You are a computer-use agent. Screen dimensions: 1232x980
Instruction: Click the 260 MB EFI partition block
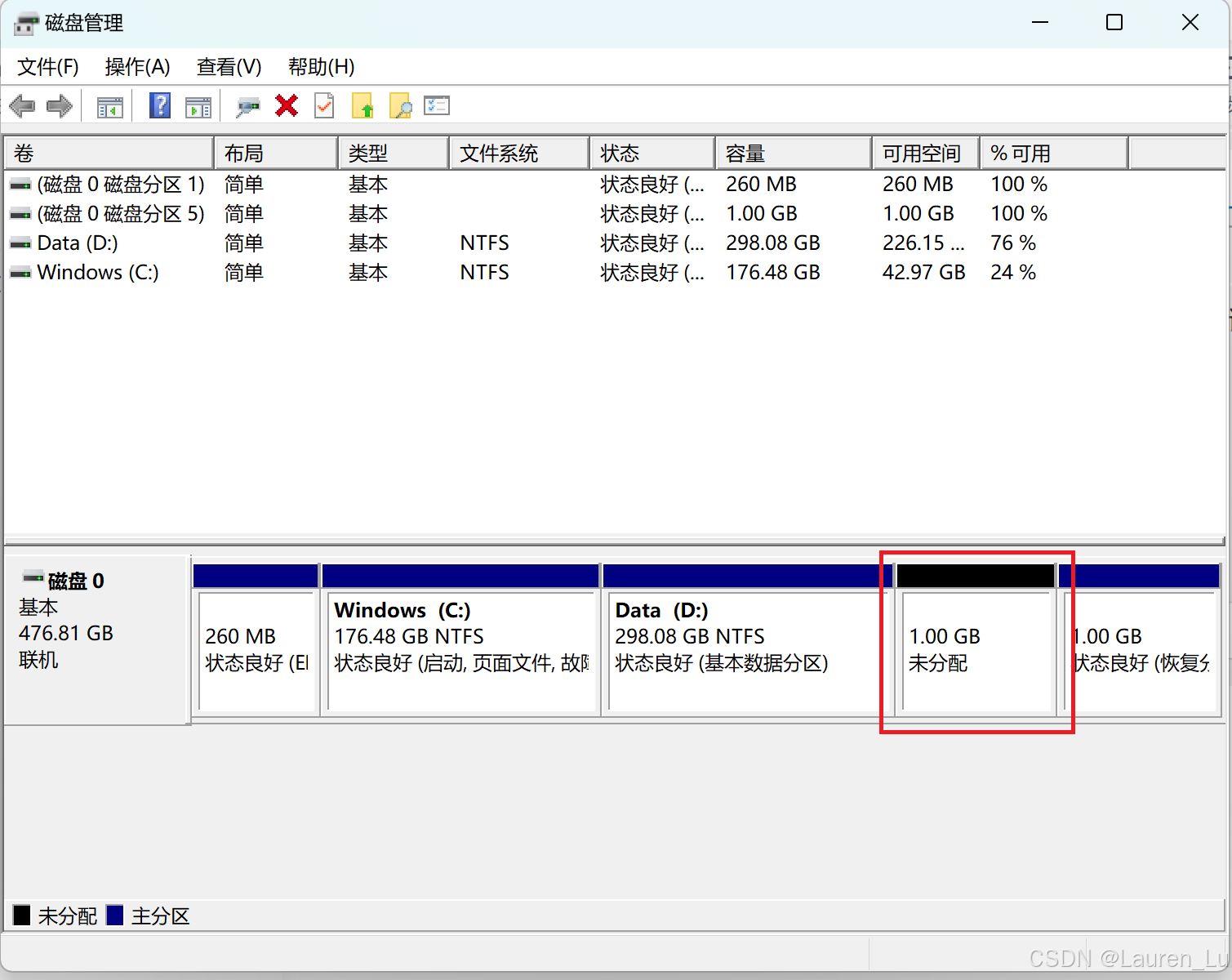coord(256,640)
